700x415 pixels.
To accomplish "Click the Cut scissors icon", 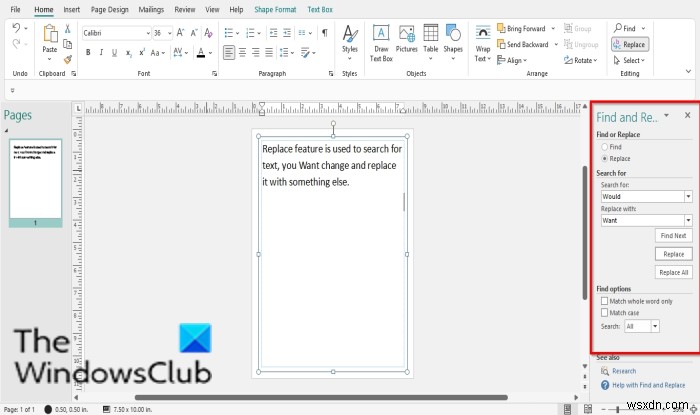I will pyautogui.click(x=67, y=29).
